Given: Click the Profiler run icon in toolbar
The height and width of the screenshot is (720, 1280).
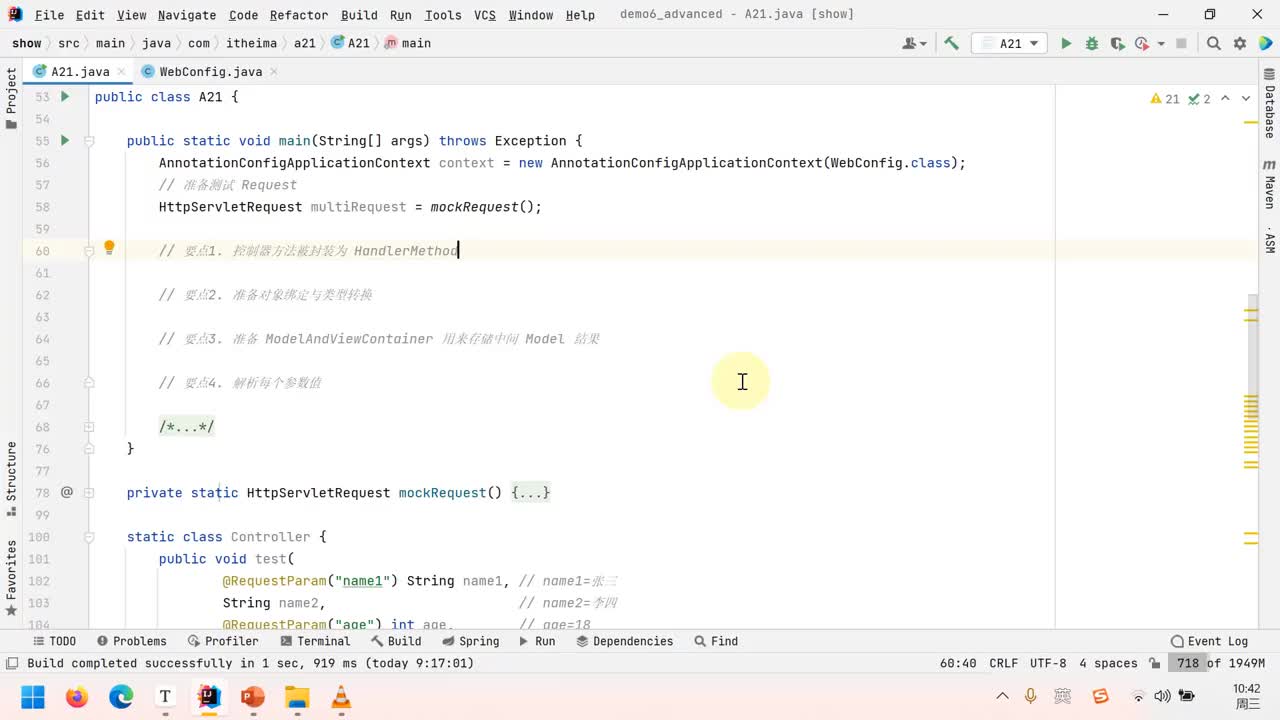Looking at the screenshot, I should [1141, 43].
